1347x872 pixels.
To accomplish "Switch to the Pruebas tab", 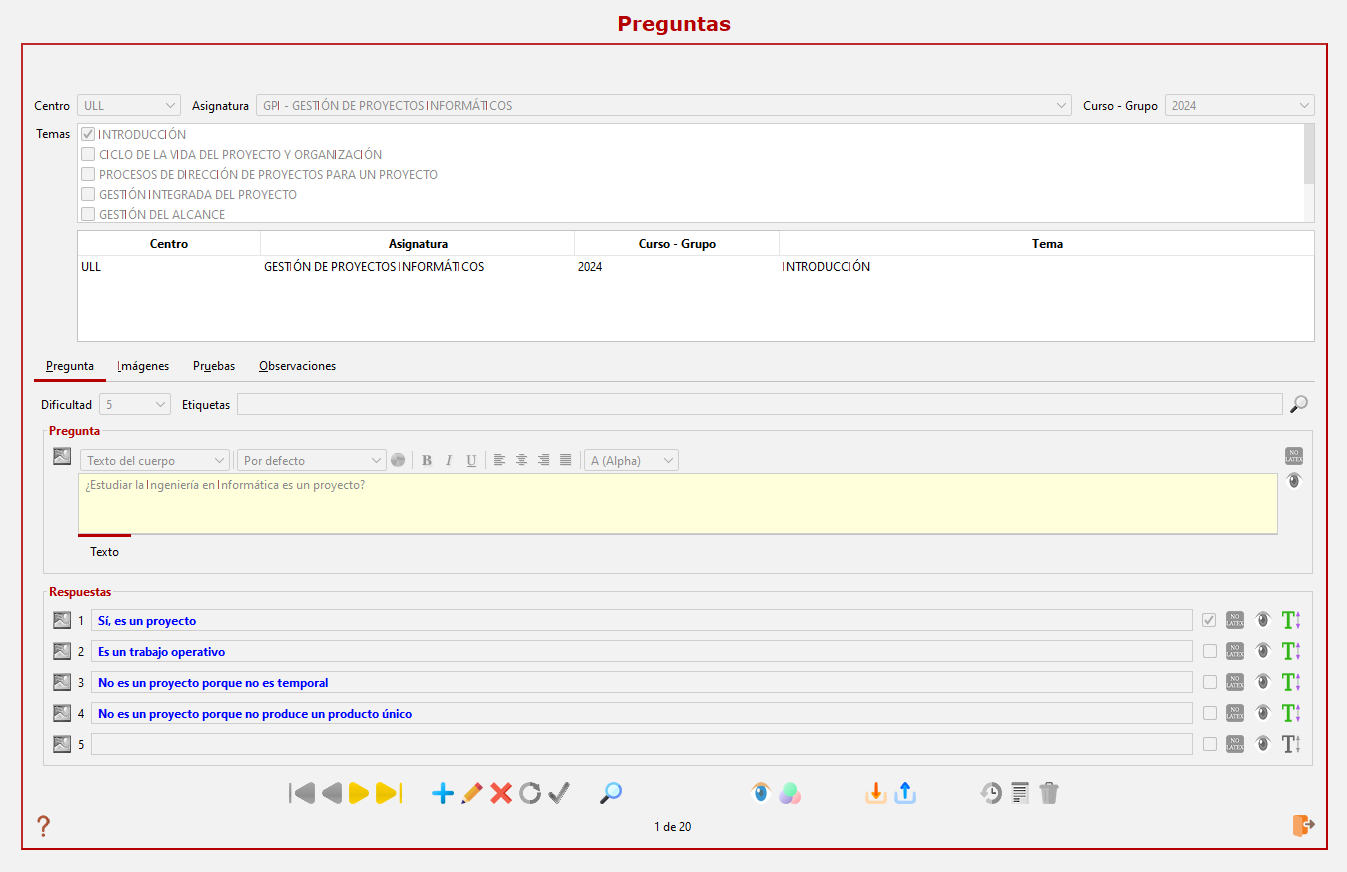I will click(x=214, y=366).
